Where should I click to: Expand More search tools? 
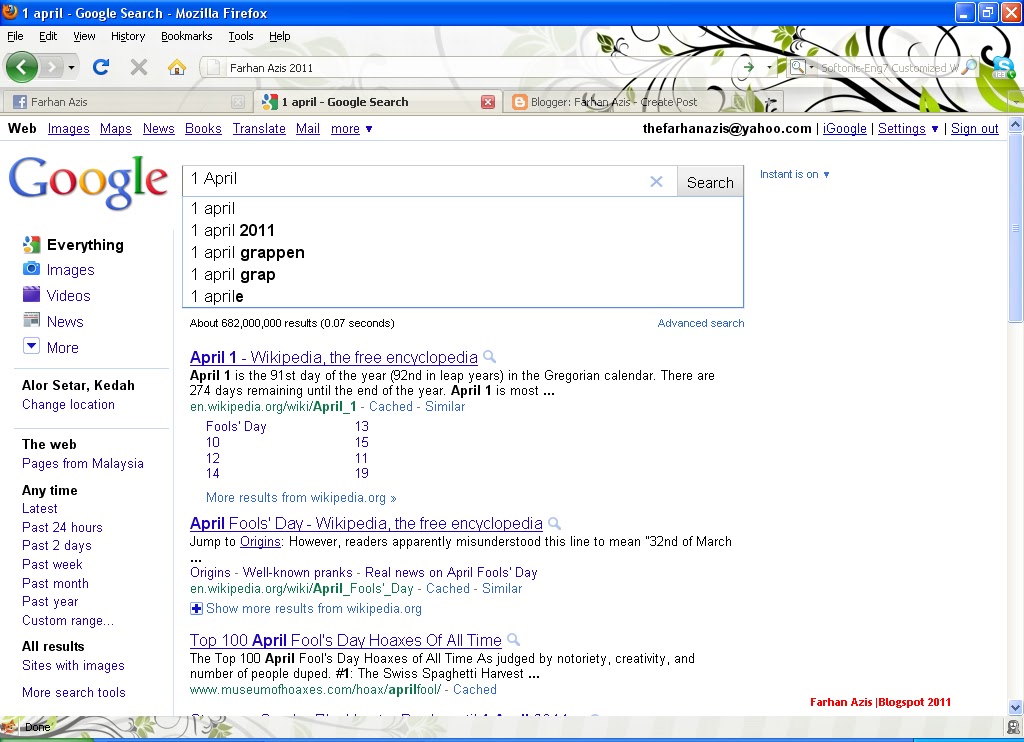74,692
